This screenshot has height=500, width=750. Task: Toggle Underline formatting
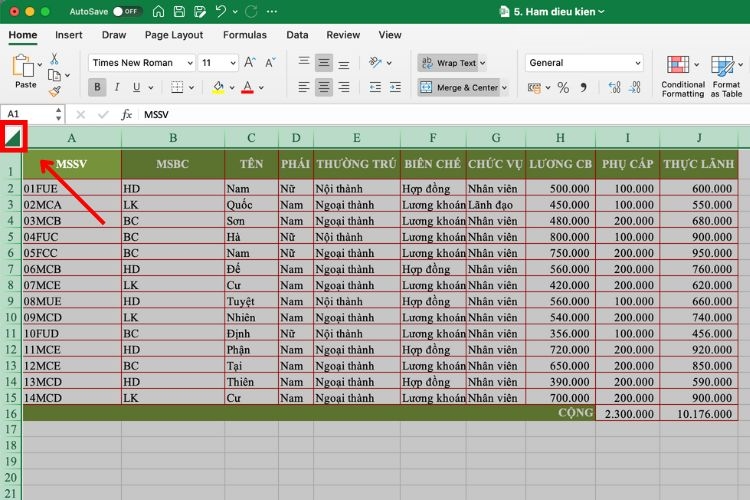[x=137, y=87]
